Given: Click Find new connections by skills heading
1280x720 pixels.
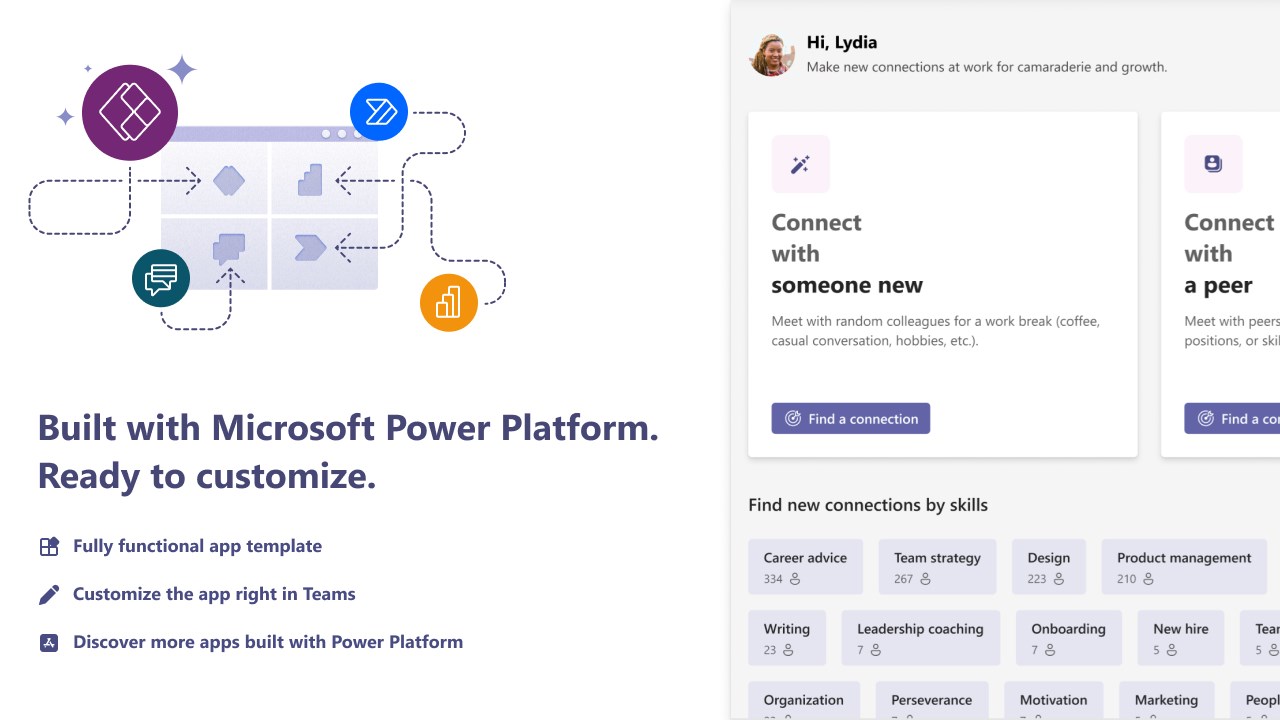Looking at the screenshot, I should (x=868, y=505).
